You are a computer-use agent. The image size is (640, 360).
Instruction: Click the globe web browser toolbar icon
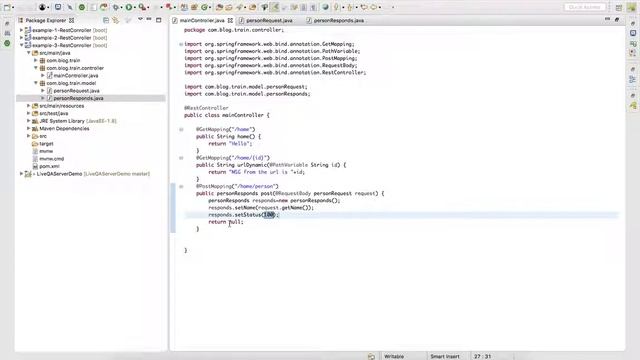pyautogui.click(x=325, y=7)
